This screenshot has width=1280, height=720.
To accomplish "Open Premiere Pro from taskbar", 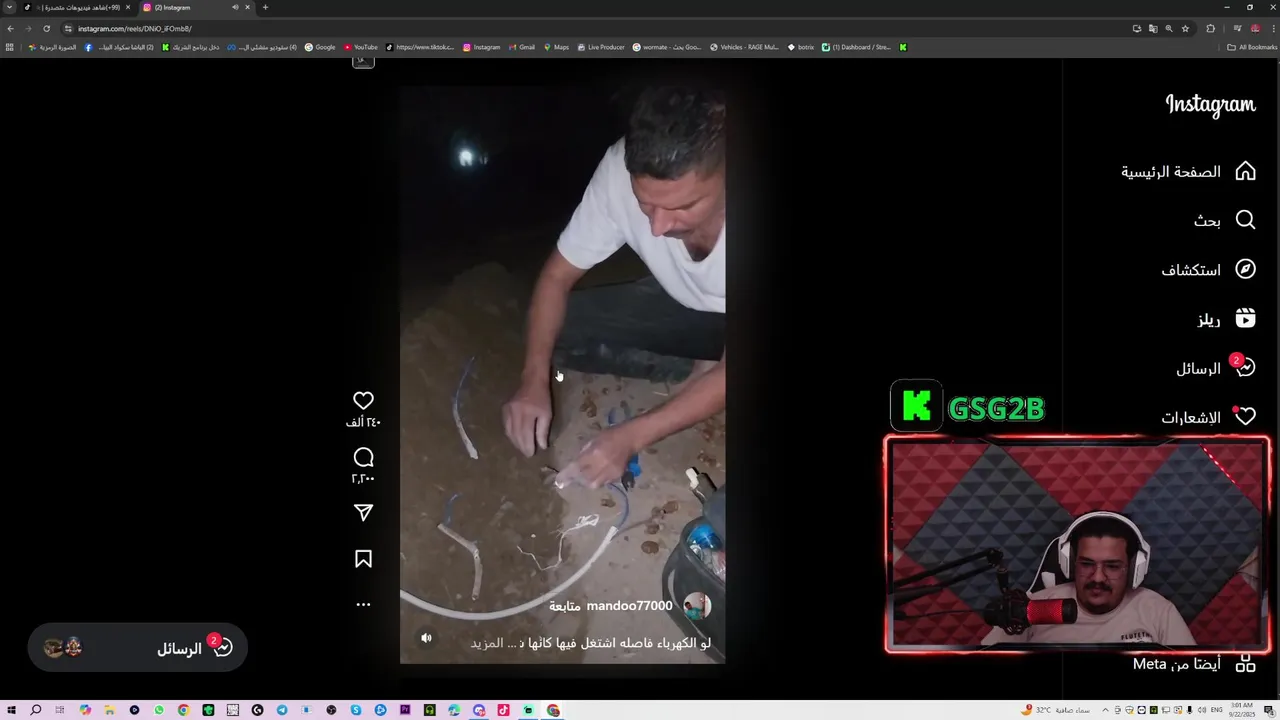I will pyautogui.click(x=405, y=710).
